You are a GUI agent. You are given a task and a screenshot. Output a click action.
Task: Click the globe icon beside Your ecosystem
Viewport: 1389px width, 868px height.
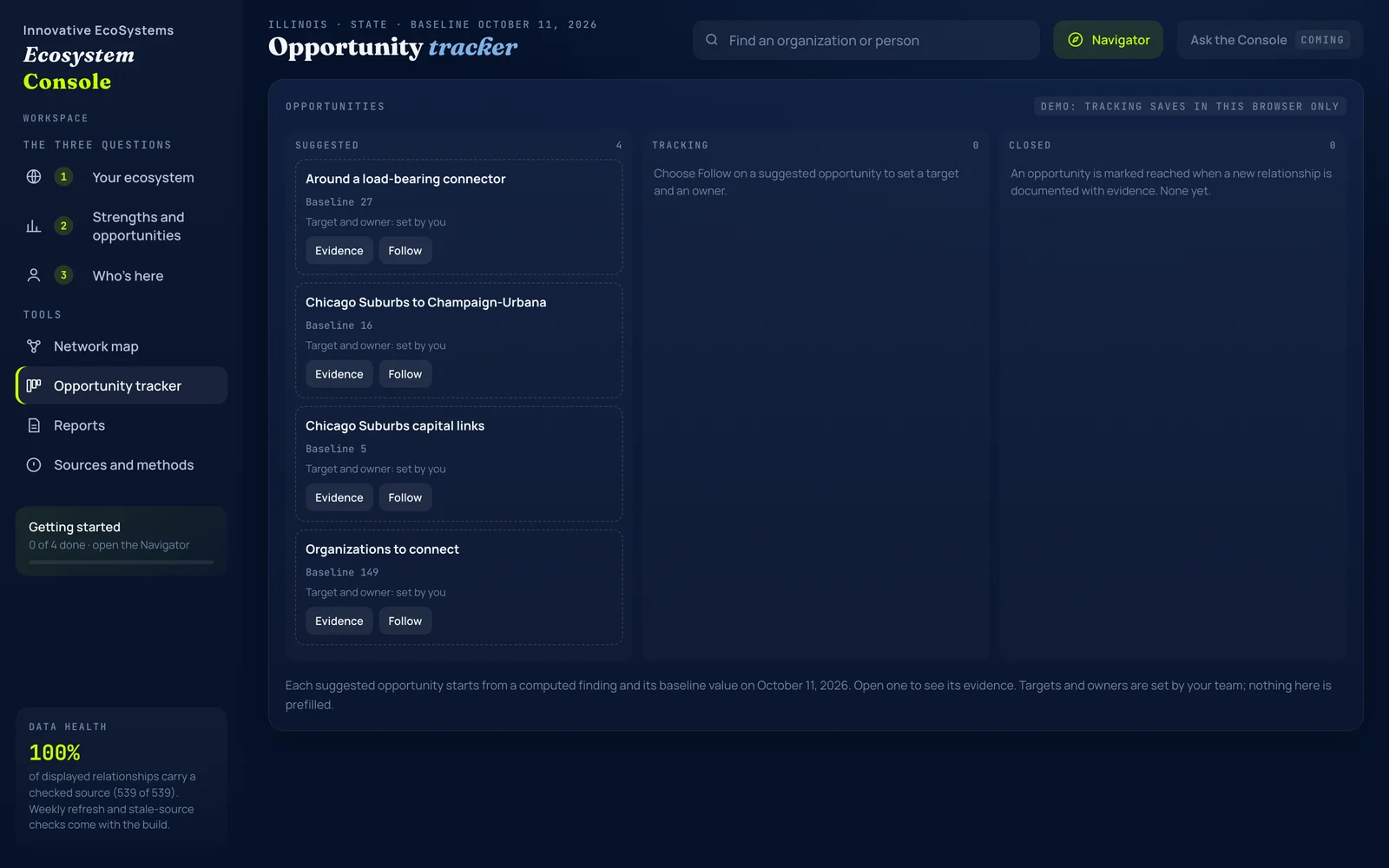point(34,177)
